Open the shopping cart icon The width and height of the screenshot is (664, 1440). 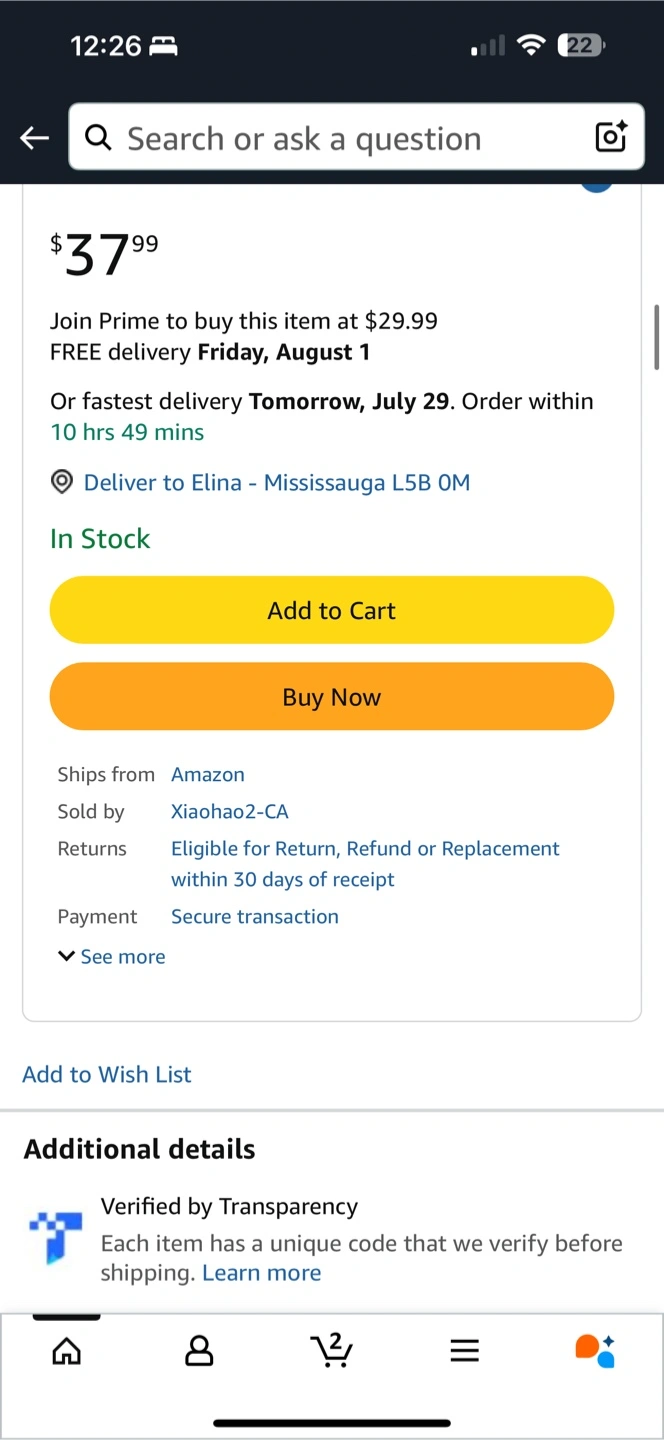[x=331, y=1350]
